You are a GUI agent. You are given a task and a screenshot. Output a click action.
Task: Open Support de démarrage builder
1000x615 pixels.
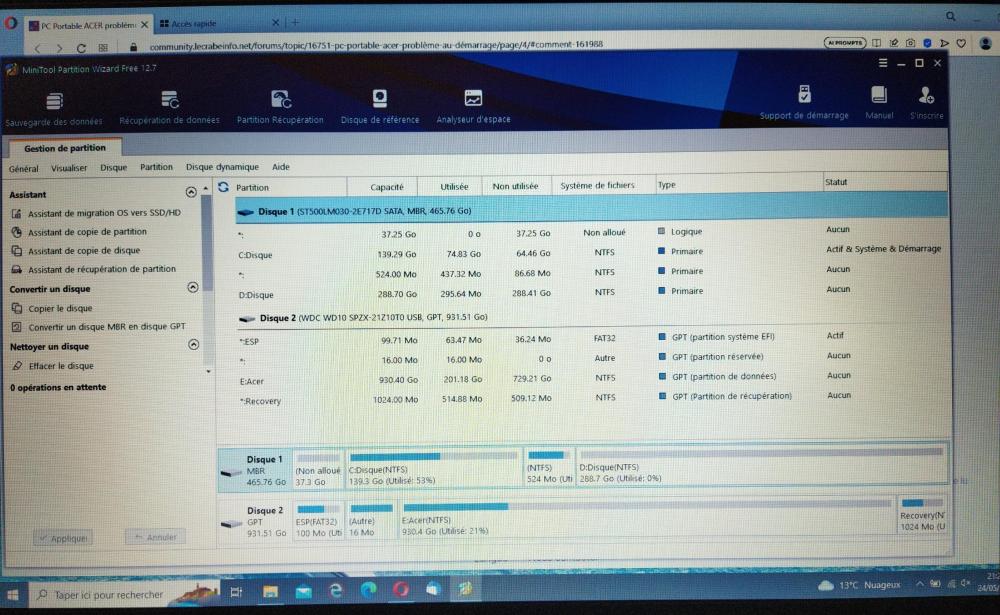coord(804,102)
